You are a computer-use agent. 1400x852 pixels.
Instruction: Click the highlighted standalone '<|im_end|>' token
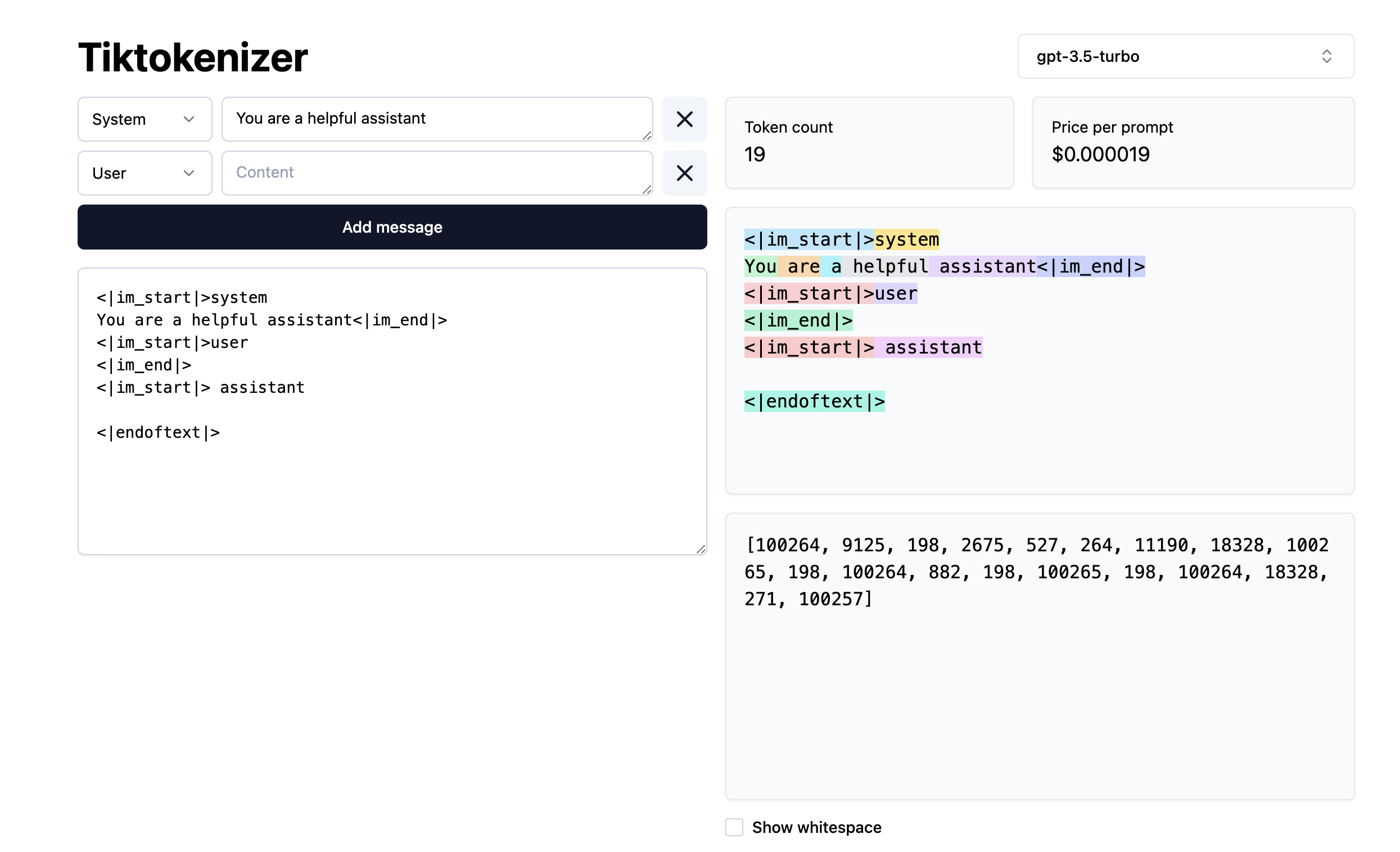point(798,321)
